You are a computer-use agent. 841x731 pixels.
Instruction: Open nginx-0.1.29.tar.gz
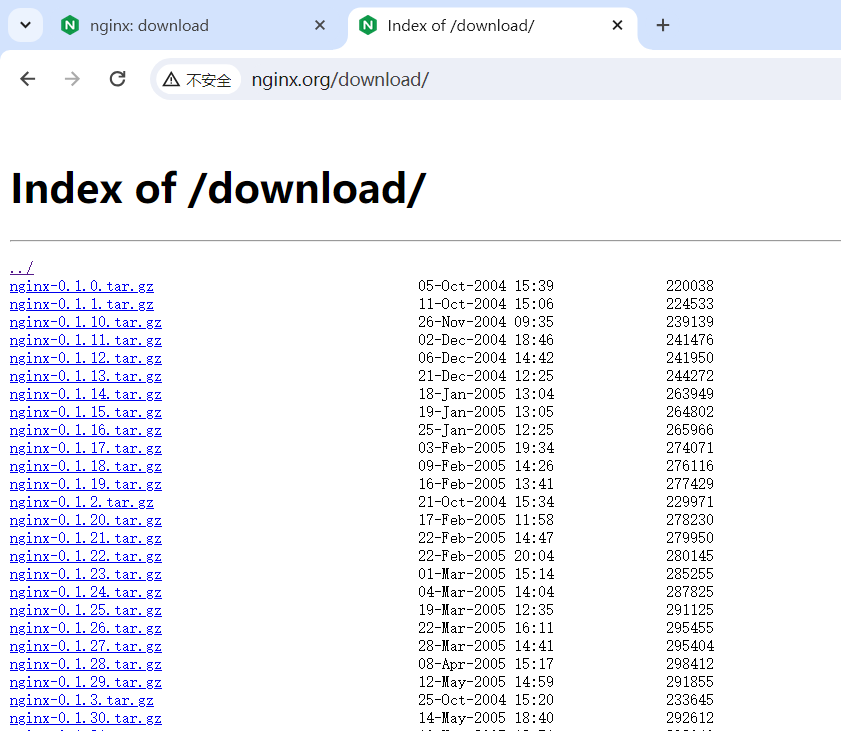coord(86,682)
